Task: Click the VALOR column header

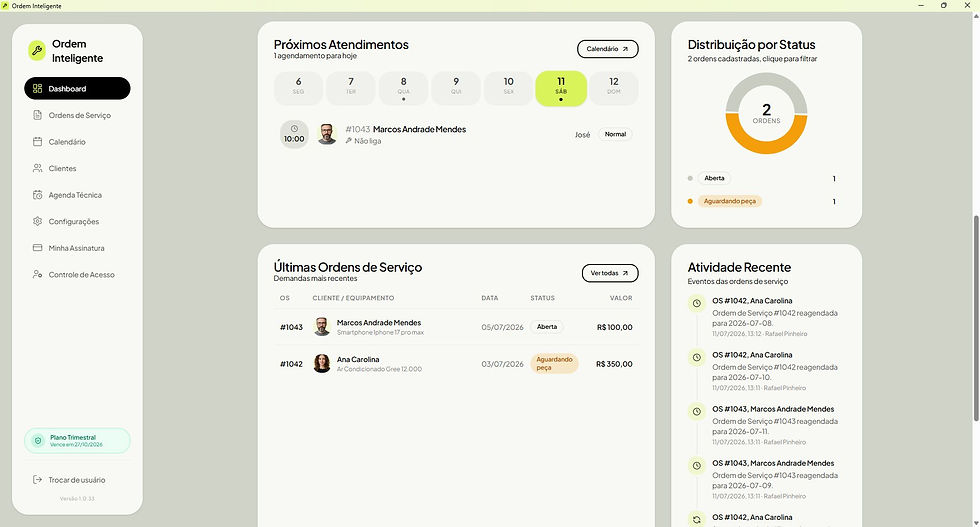Action: pos(621,298)
